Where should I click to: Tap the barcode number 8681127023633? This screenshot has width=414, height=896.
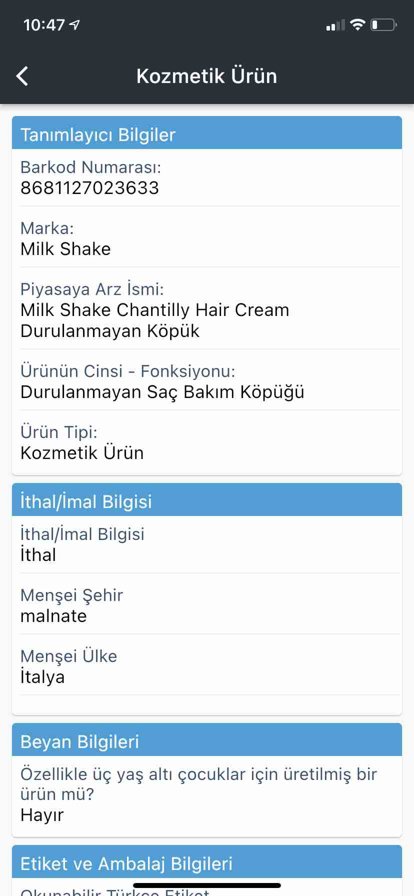pyautogui.click(x=90, y=187)
